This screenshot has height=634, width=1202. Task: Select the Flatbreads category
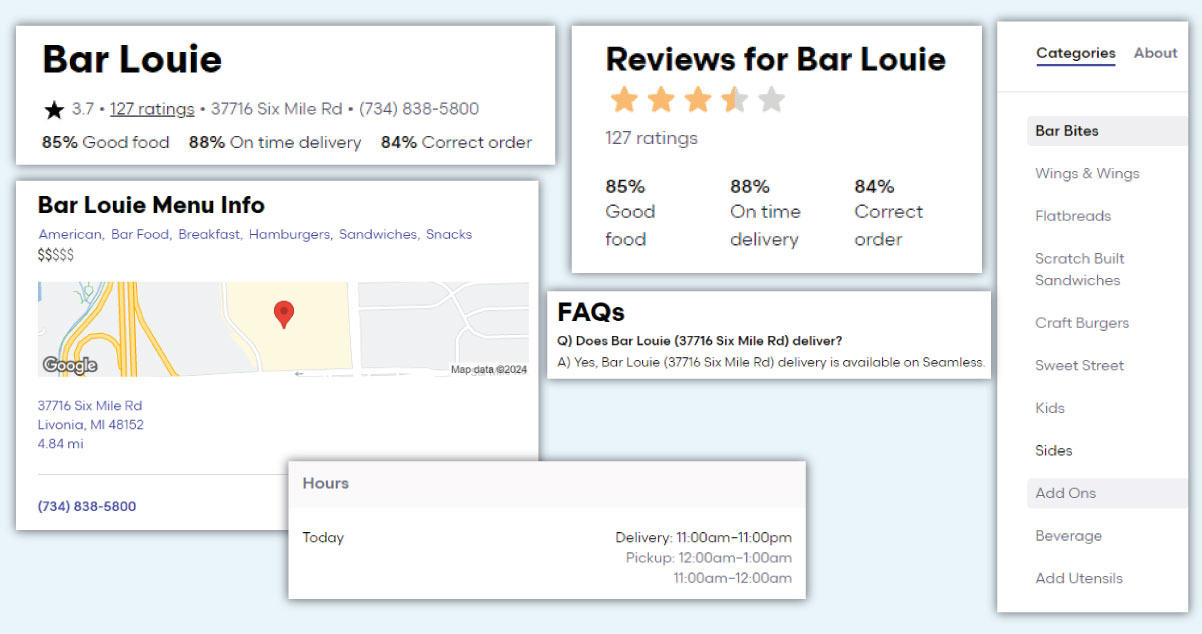[x=1073, y=216]
